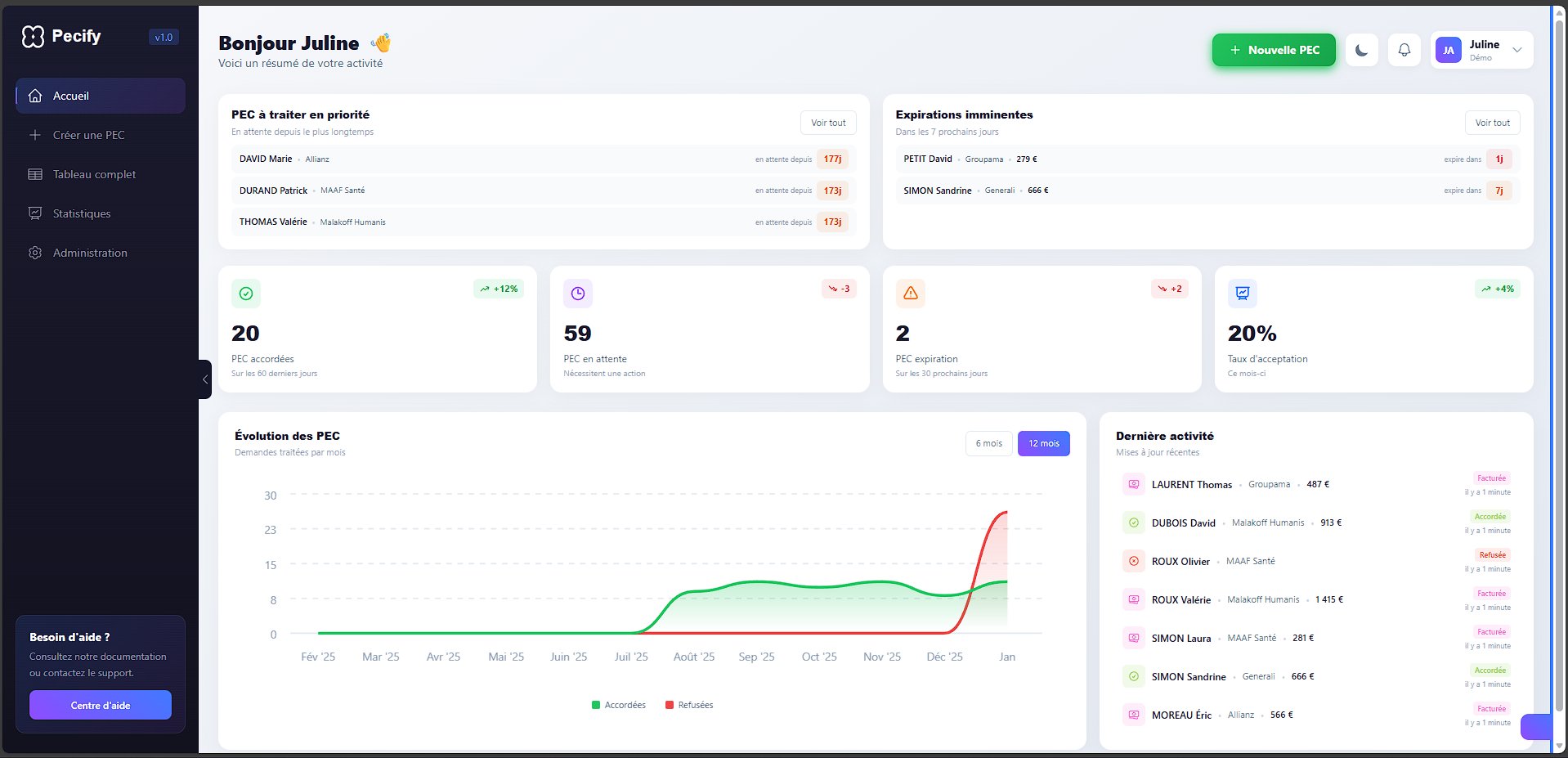Open the Juline profile dropdown
Image resolution: width=1568 pixels, height=758 pixels.
point(1481,50)
